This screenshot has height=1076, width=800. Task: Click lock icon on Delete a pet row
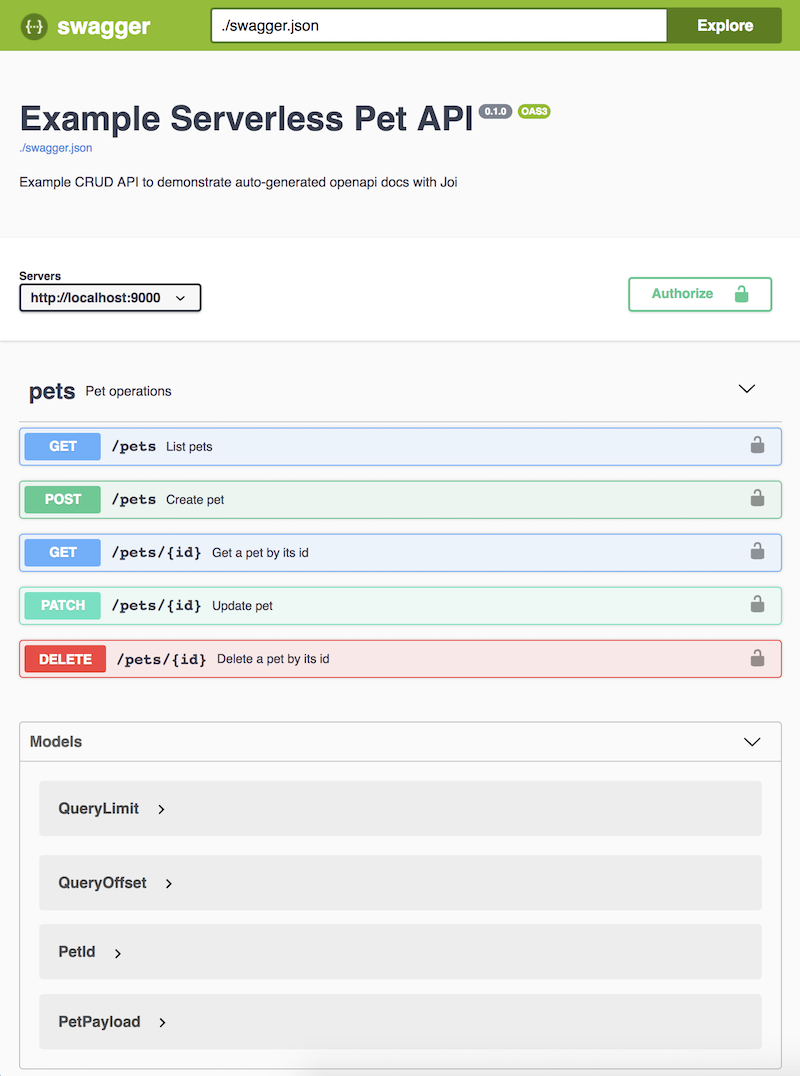tap(757, 658)
